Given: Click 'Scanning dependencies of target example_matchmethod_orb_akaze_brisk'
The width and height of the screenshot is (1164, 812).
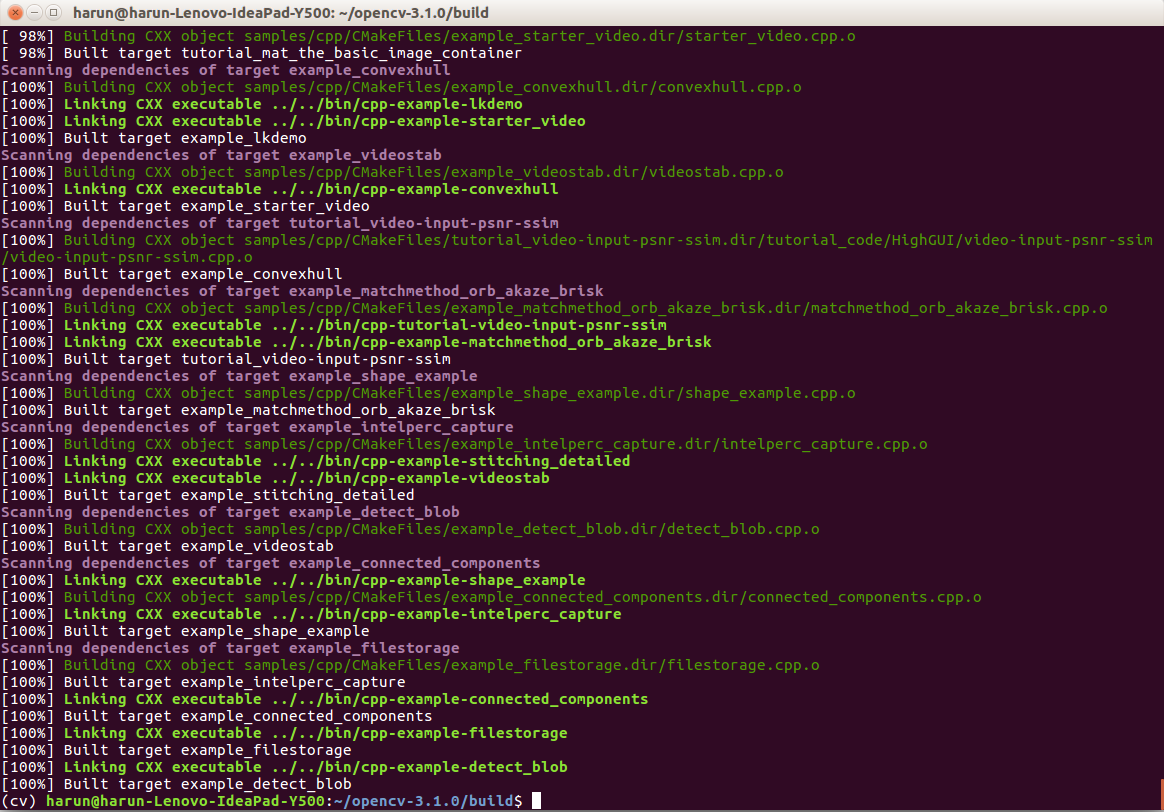Looking at the screenshot, I should tap(301, 292).
